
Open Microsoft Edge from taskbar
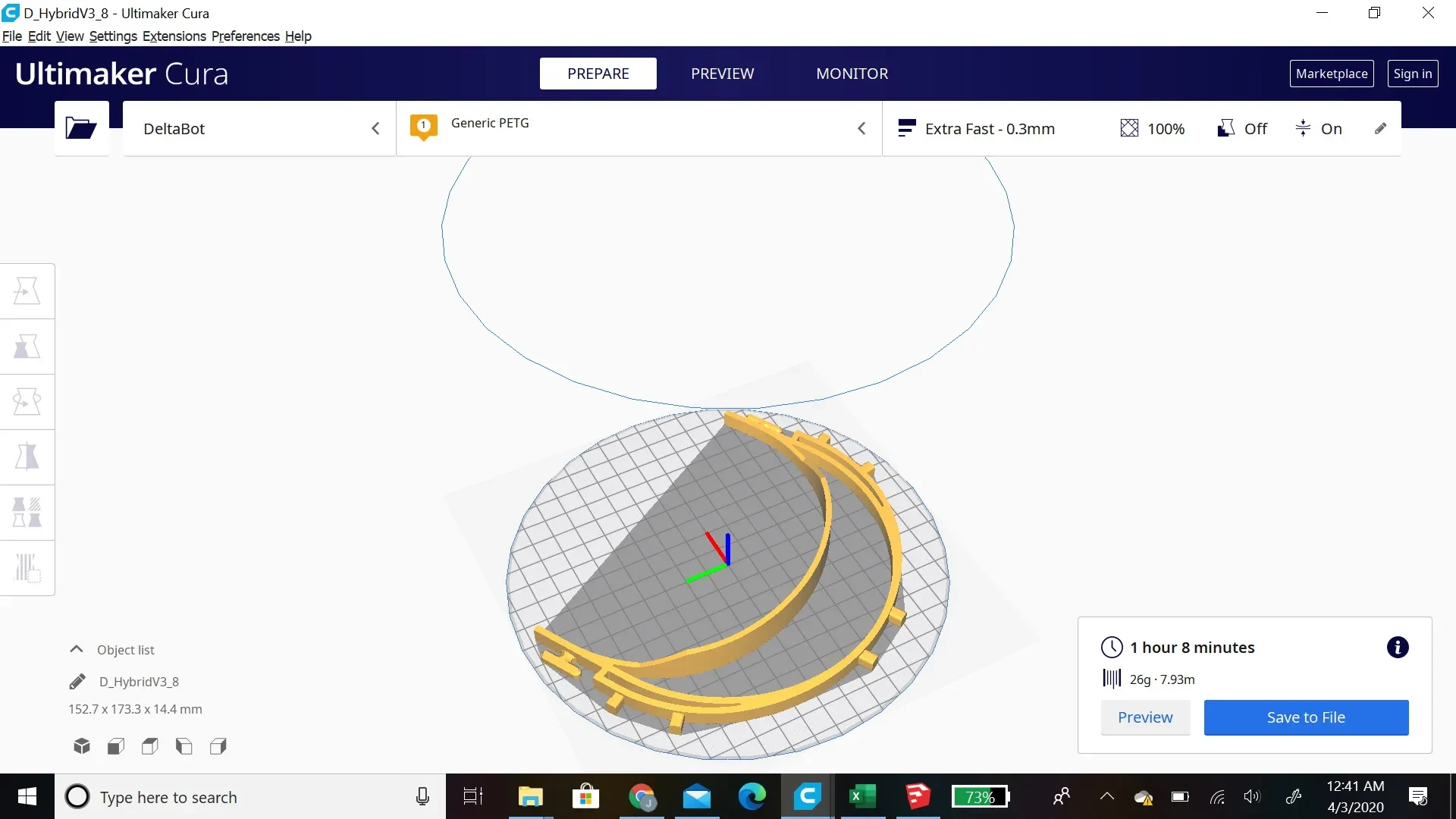pyautogui.click(x=752, y=796)
